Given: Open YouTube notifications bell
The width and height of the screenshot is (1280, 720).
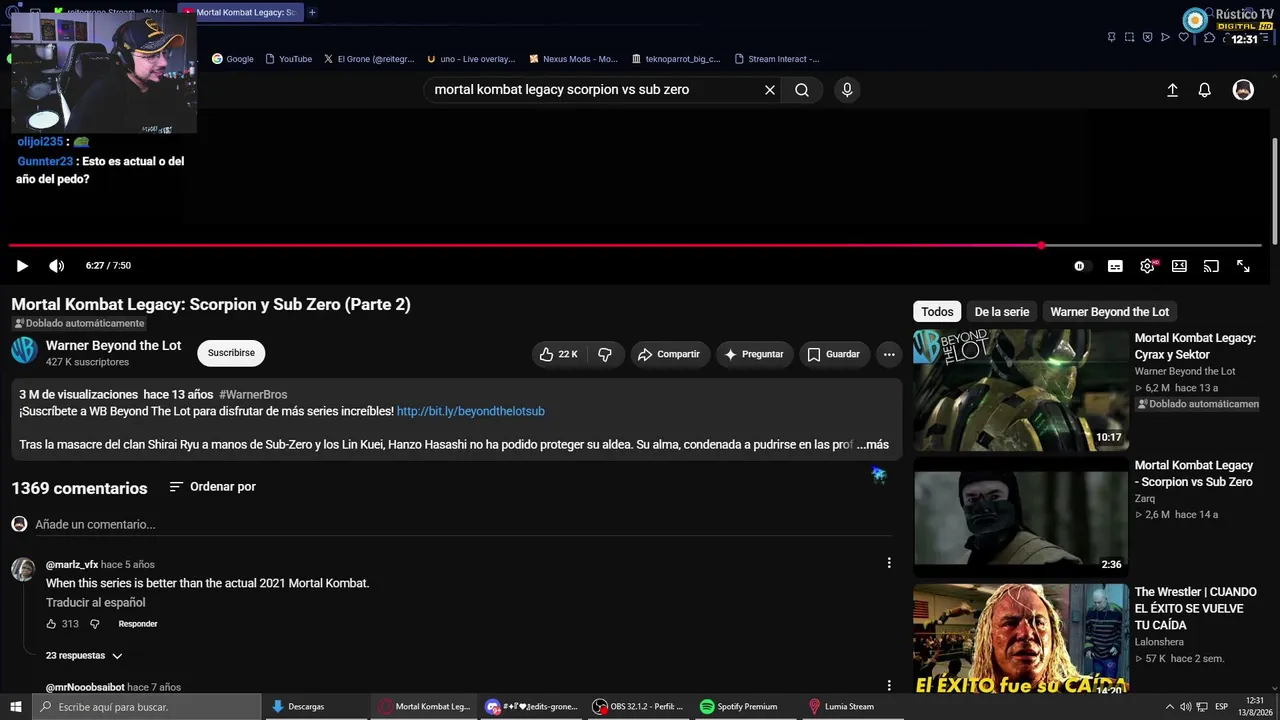Looking at the screenshot, I should pos(1205,90).
